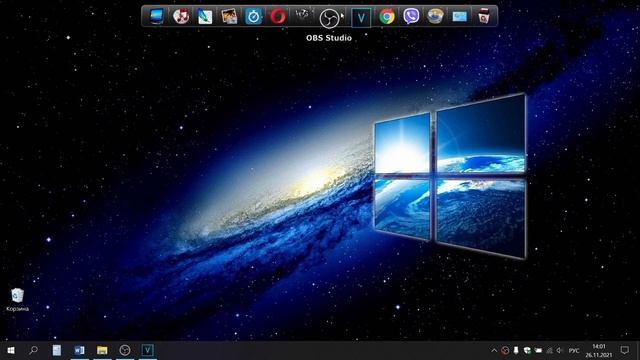The height and width of the screenshot is (360, 640).
Task: Open the photos pictures icon in dock
Action: pyautogui.click(x=229, y=17)
